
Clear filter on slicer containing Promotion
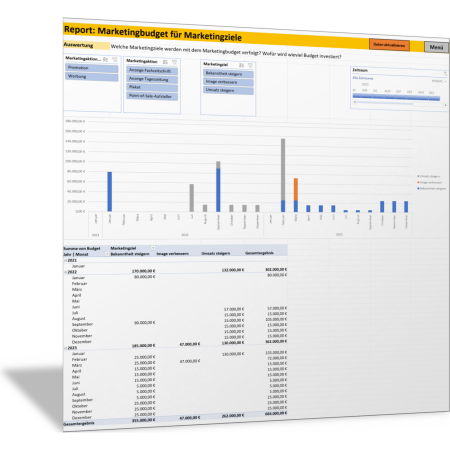tap(115, 60)
